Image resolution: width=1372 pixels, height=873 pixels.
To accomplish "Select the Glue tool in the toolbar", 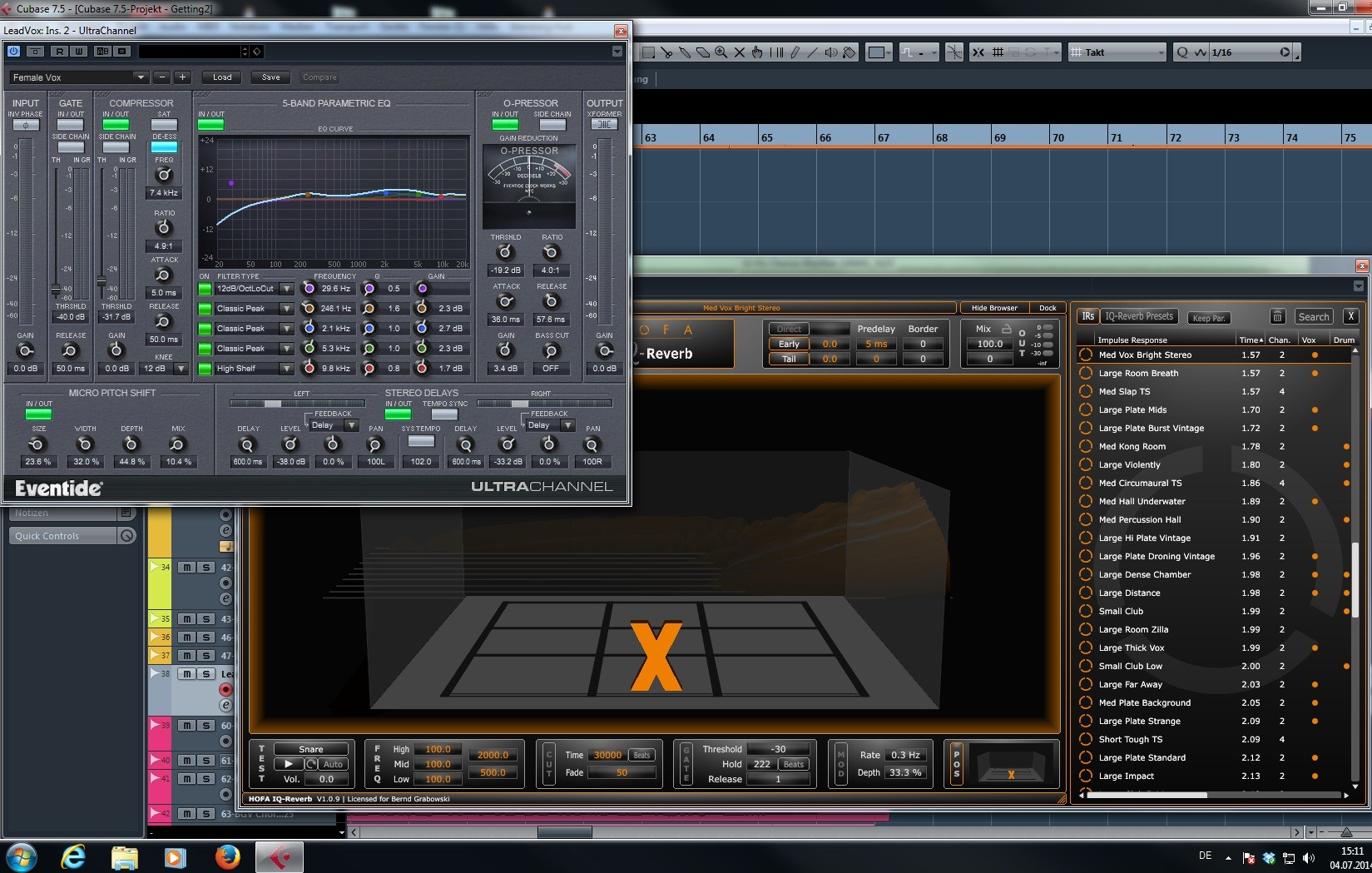I will (685, 52).
